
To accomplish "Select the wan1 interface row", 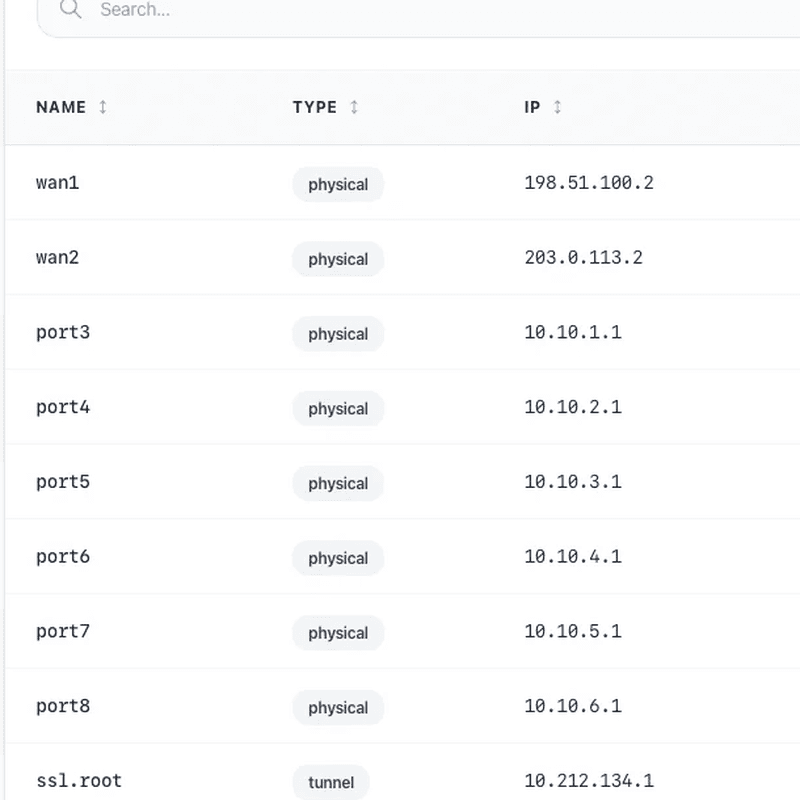I will [x=57, y=183].
